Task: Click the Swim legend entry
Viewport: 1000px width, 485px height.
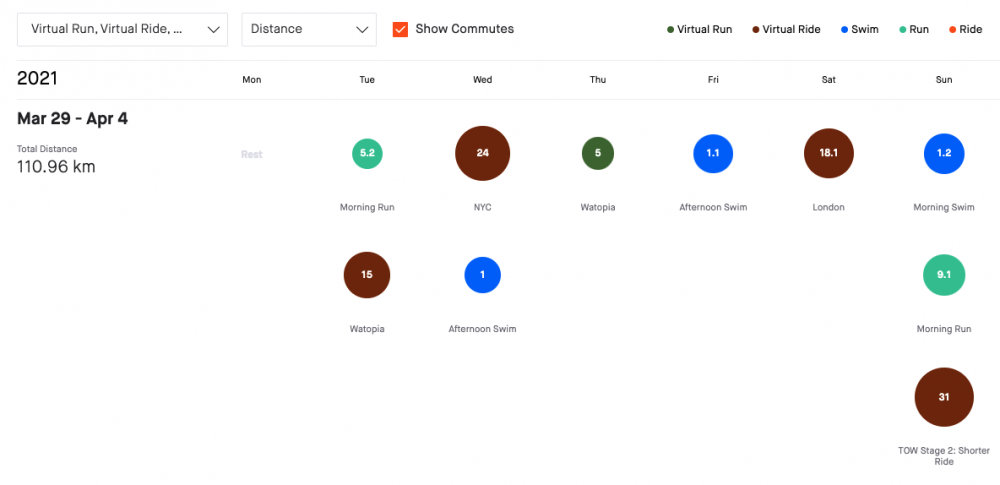Action: [858, 30]
